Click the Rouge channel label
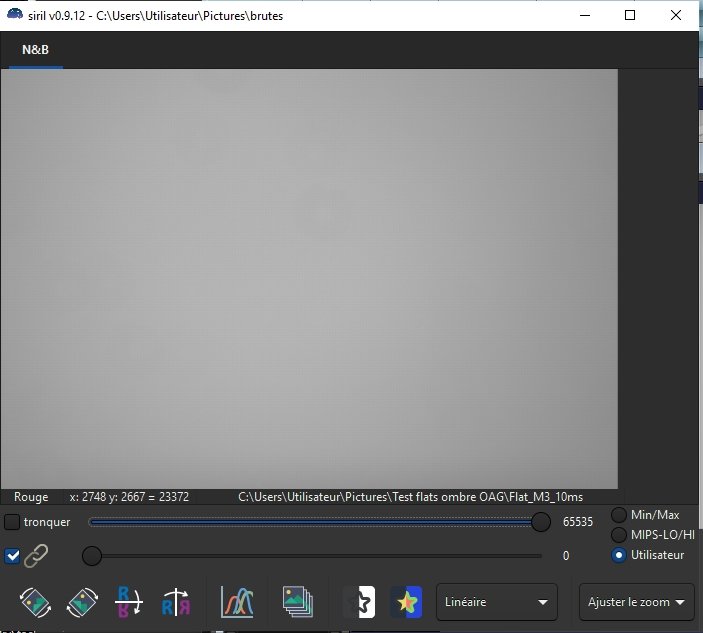The width and height of the screenshot is (703, 633). click(31, 497)
